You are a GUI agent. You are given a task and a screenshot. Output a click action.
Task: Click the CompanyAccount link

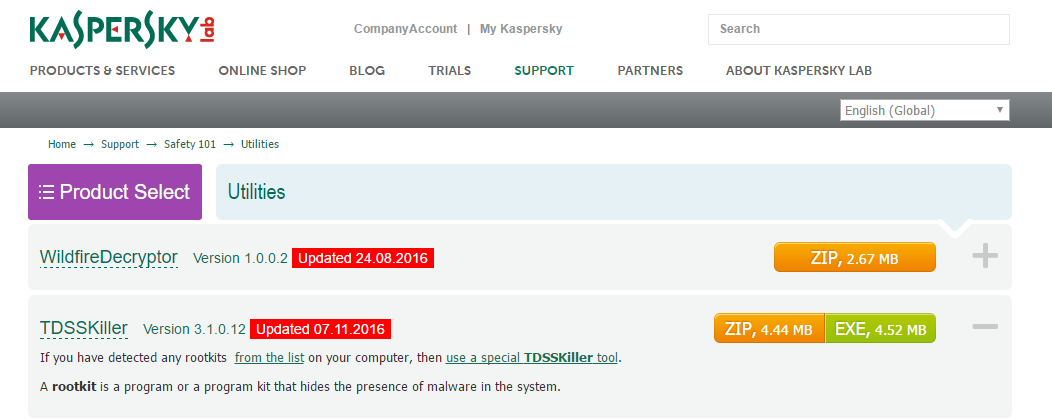[x=405, y=29]
